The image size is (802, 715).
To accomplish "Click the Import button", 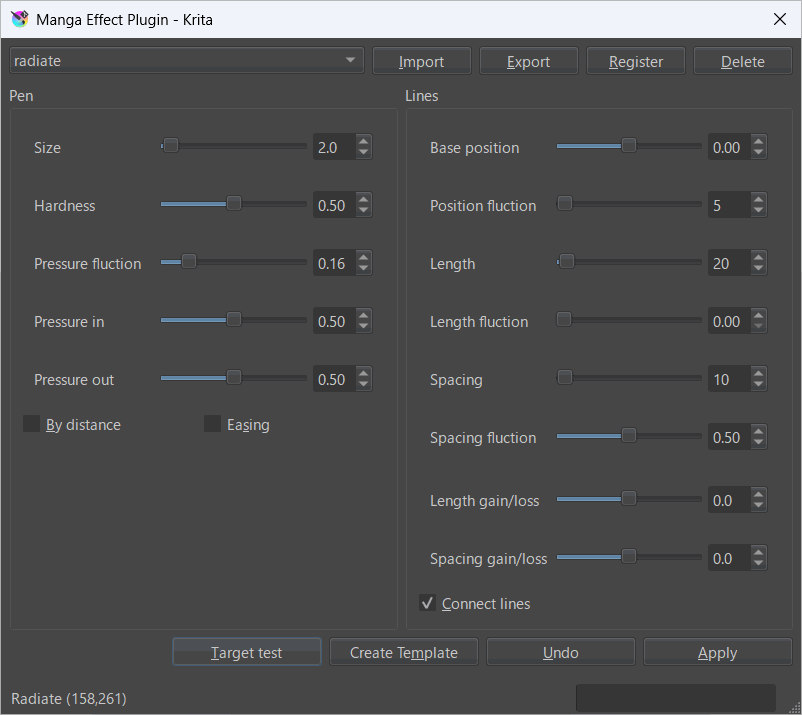I will click(421, 61).
